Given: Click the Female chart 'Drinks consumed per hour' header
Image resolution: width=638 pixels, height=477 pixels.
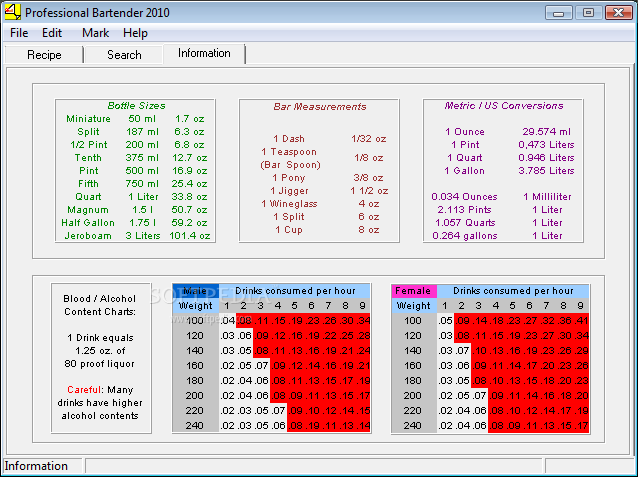Looking at the screenshot, I should (x=513, y=291).
